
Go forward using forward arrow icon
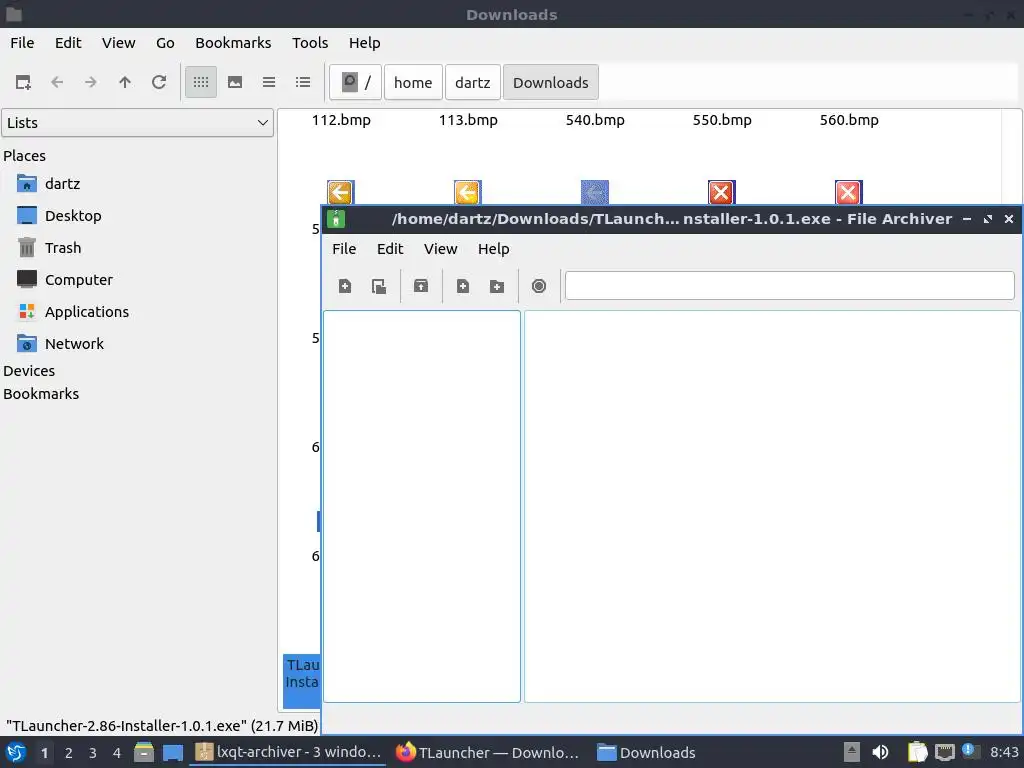pyautogui.click(x=91, y=82)
